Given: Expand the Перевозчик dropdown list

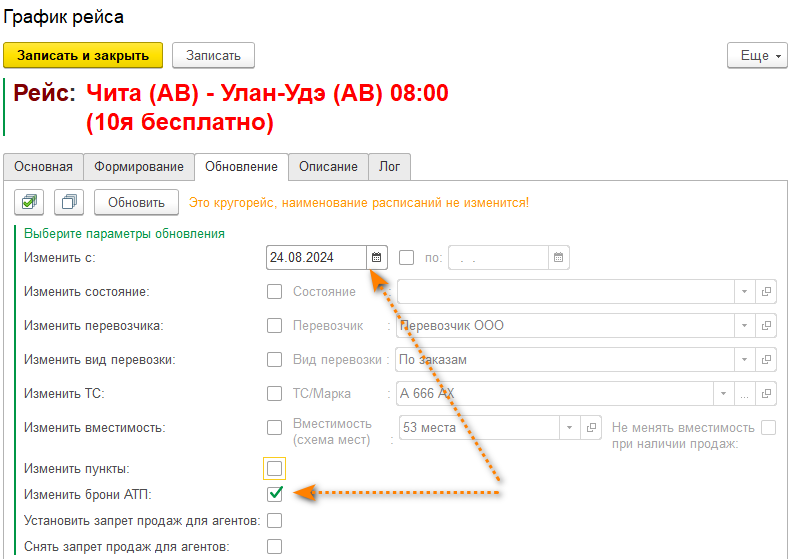Looking at the screenshot, I should coord(744,326).
